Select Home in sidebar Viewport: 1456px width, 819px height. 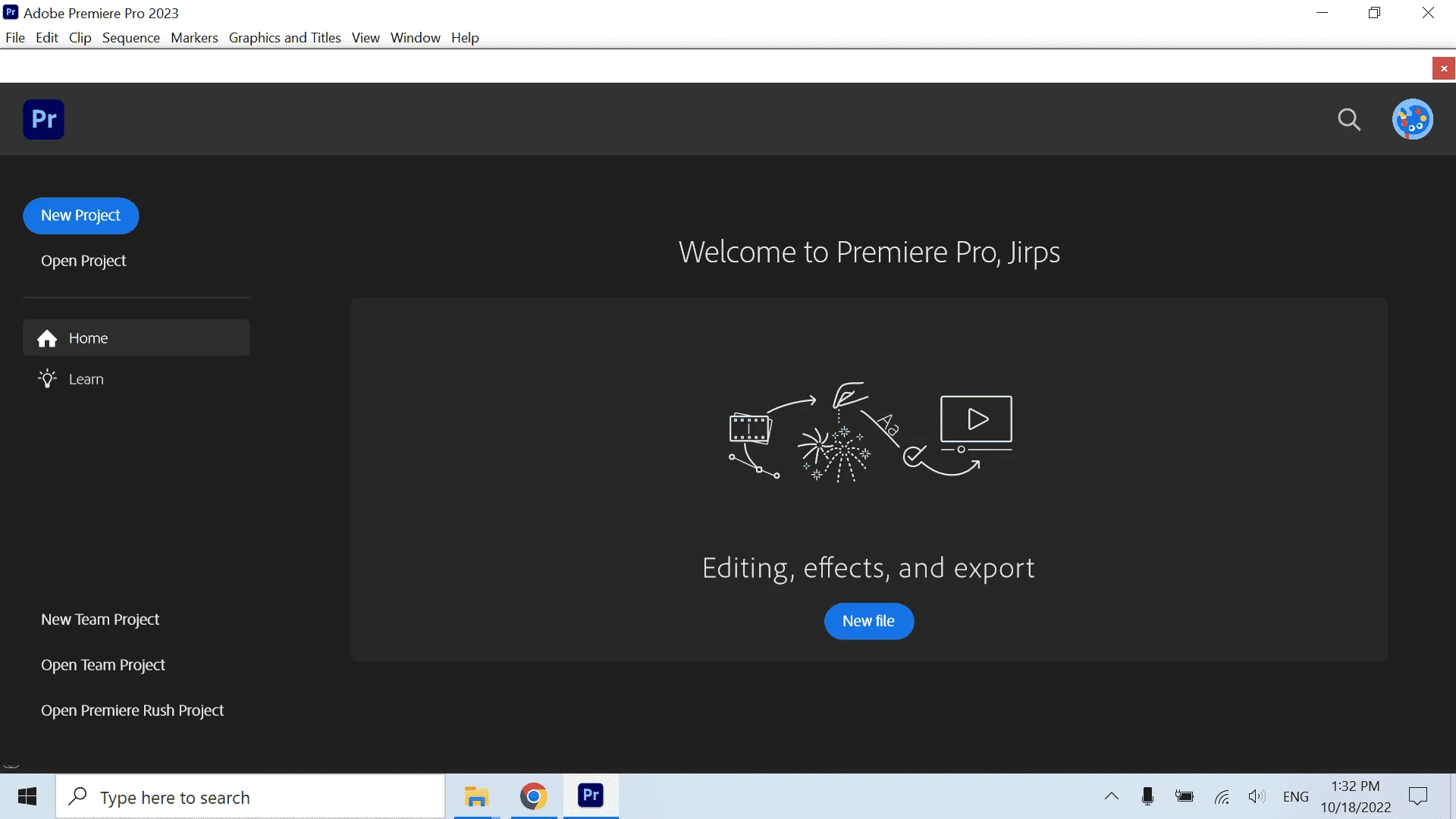(136, 338)
